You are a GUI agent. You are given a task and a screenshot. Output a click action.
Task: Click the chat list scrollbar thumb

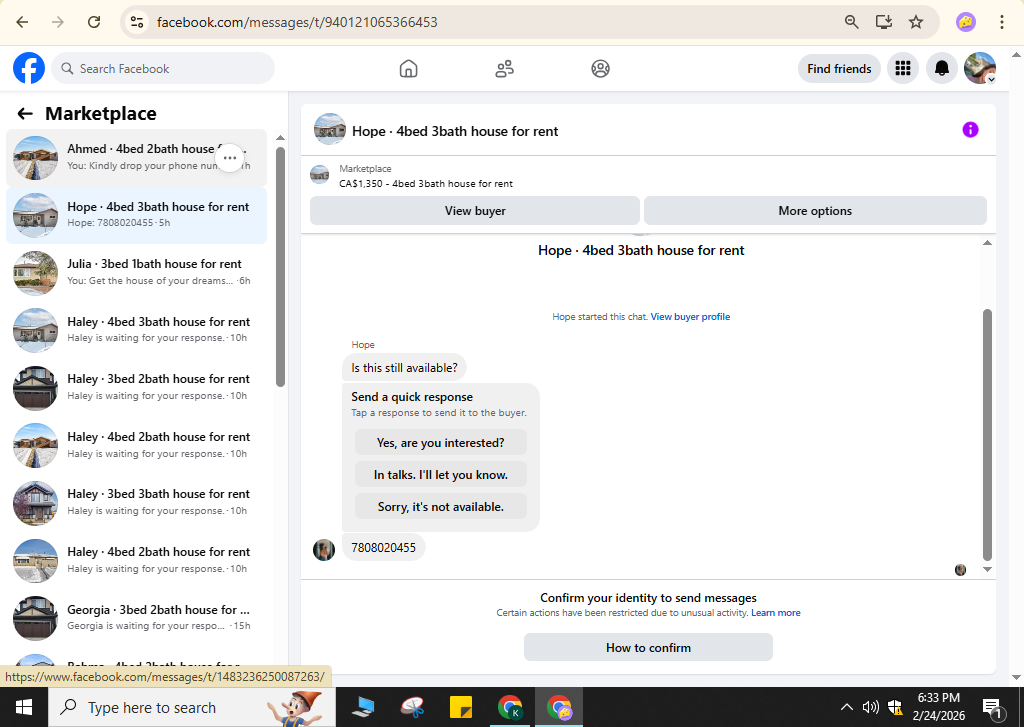click(280, 267)
